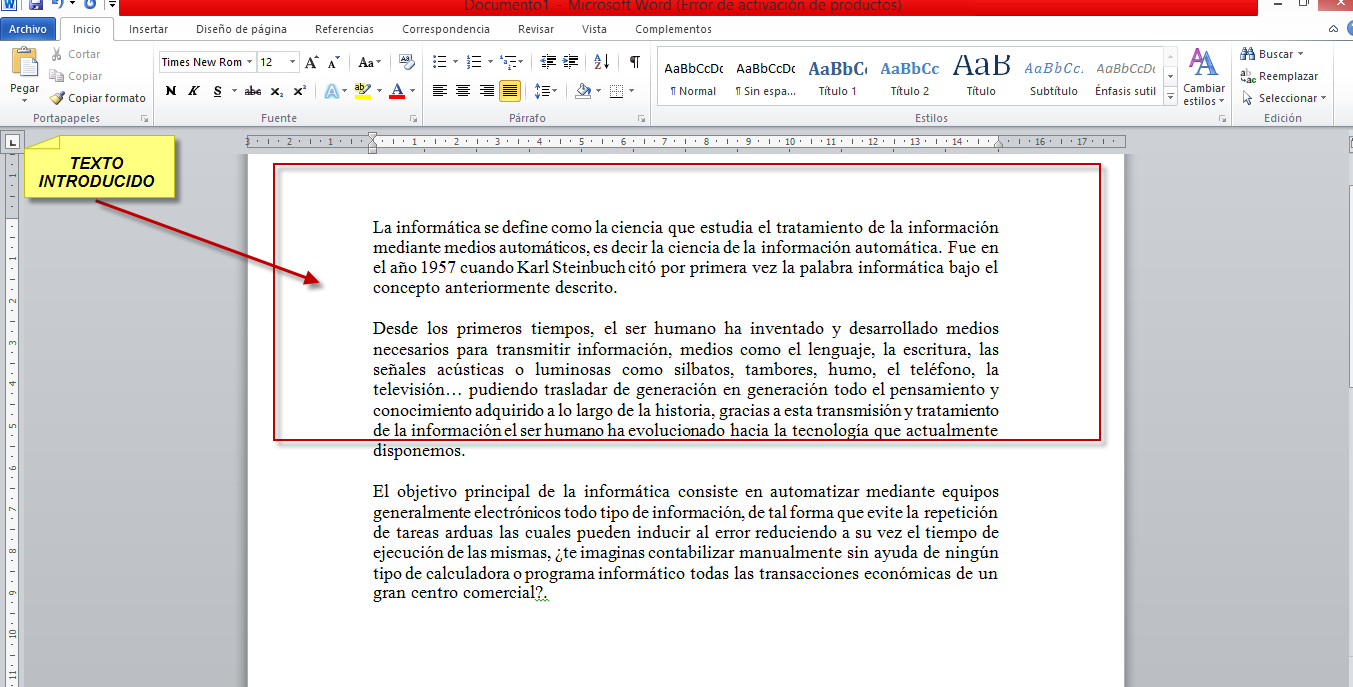Open the Times New Roman font dropdown
This screenshot has height=687, width=1353.
pyautogui.click(x=207, y=62)
